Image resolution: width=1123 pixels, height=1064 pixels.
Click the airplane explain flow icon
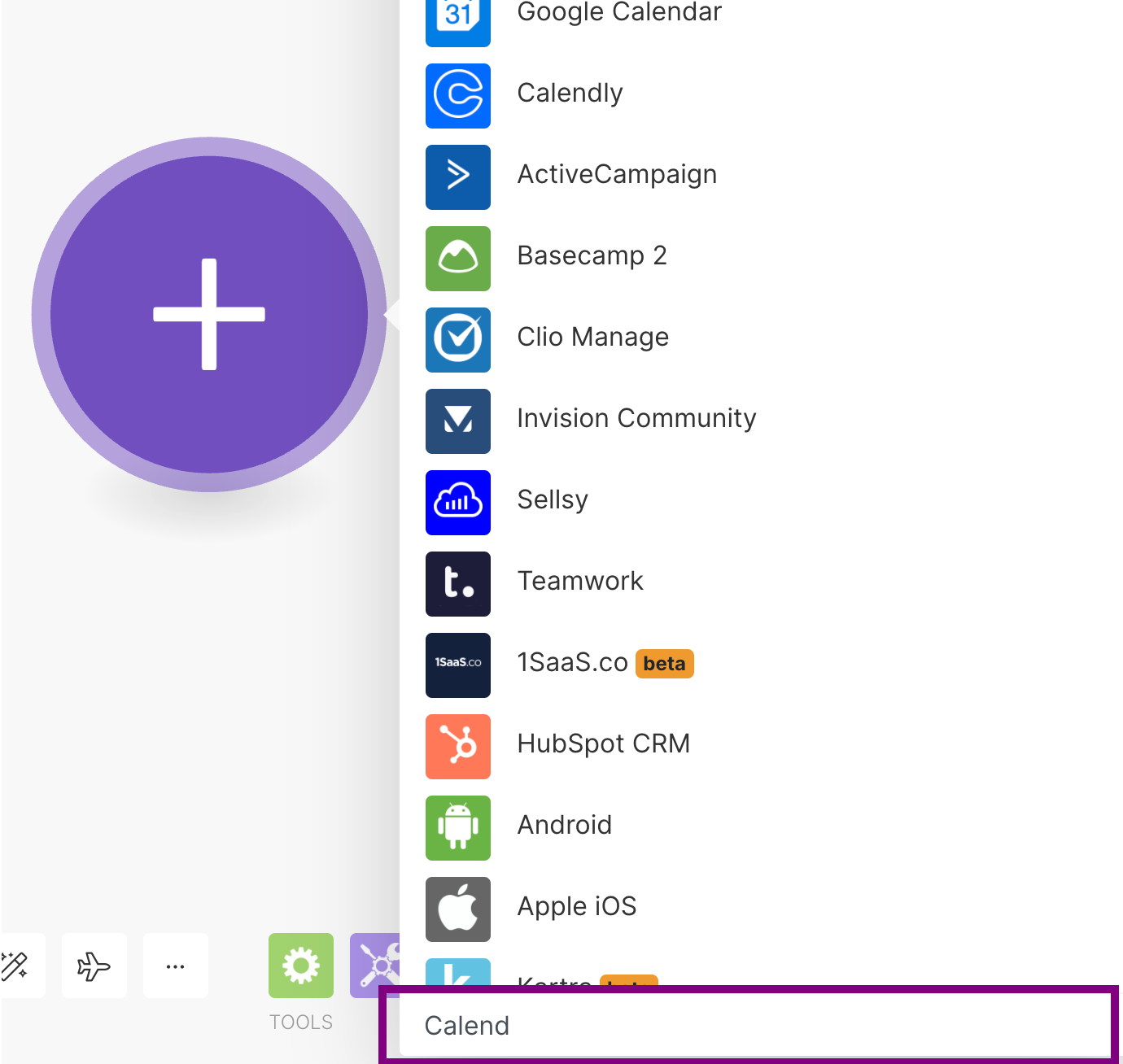94,966
